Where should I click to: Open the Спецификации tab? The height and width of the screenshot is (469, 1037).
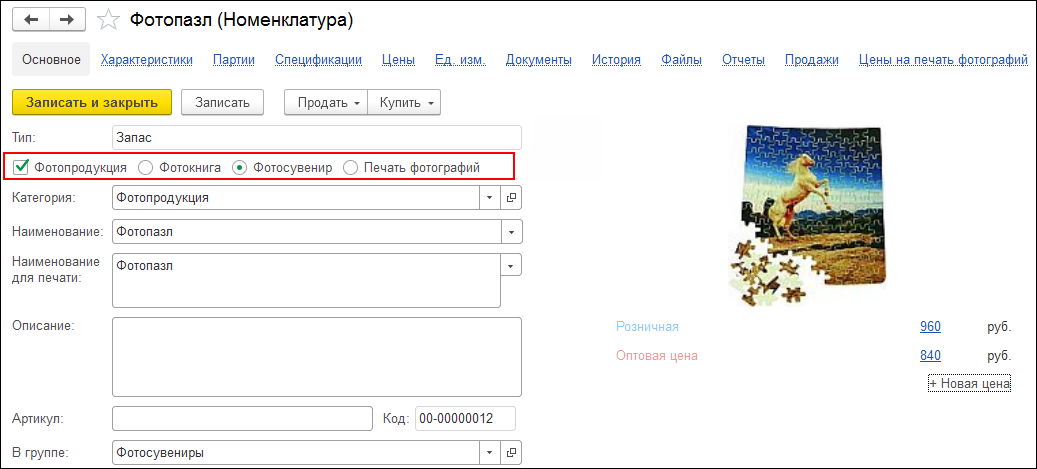pos(319,60)
